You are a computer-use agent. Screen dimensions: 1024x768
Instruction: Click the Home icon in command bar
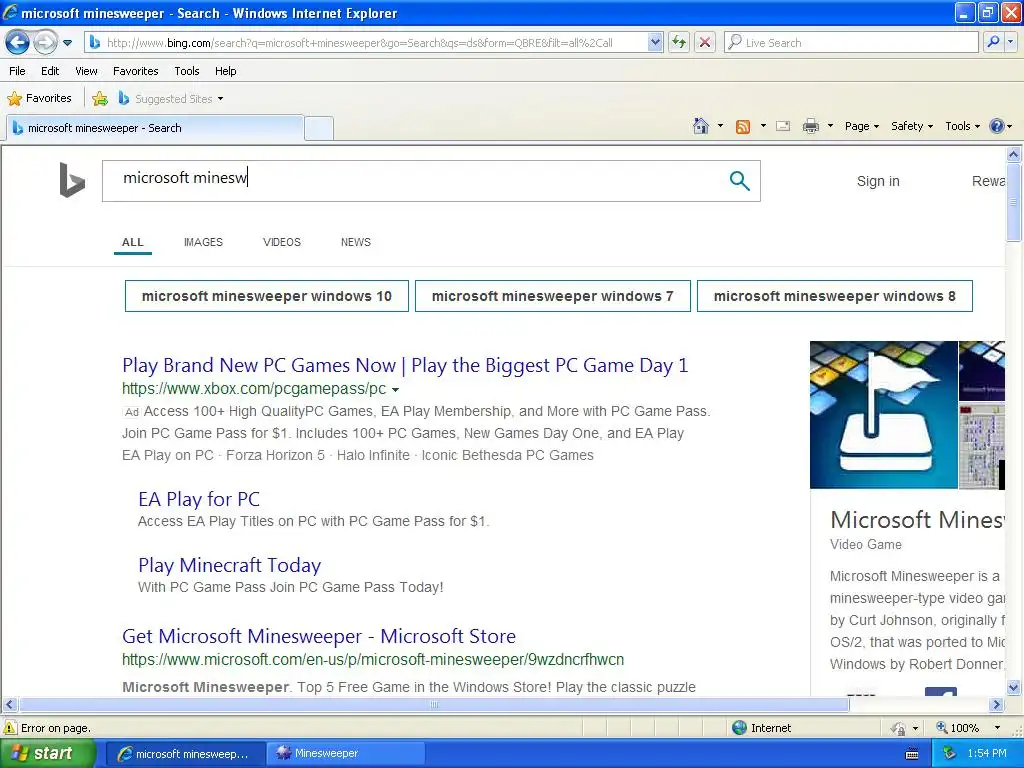[x=701, y=126]
